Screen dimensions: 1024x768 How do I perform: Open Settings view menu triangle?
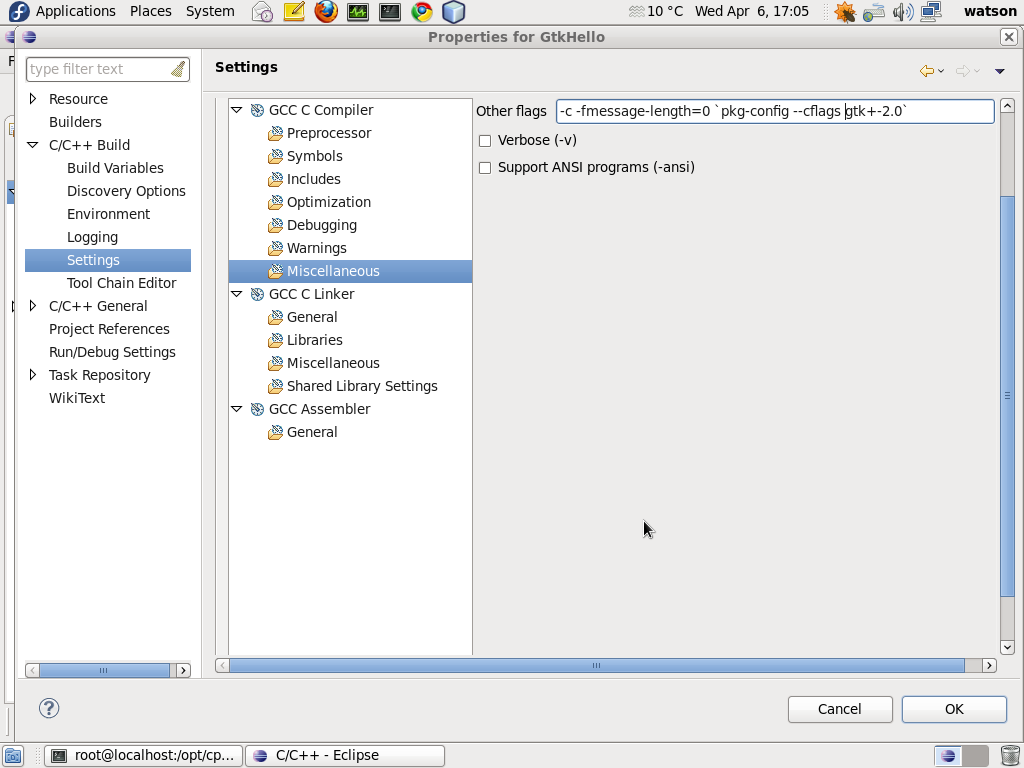[999, 71]
